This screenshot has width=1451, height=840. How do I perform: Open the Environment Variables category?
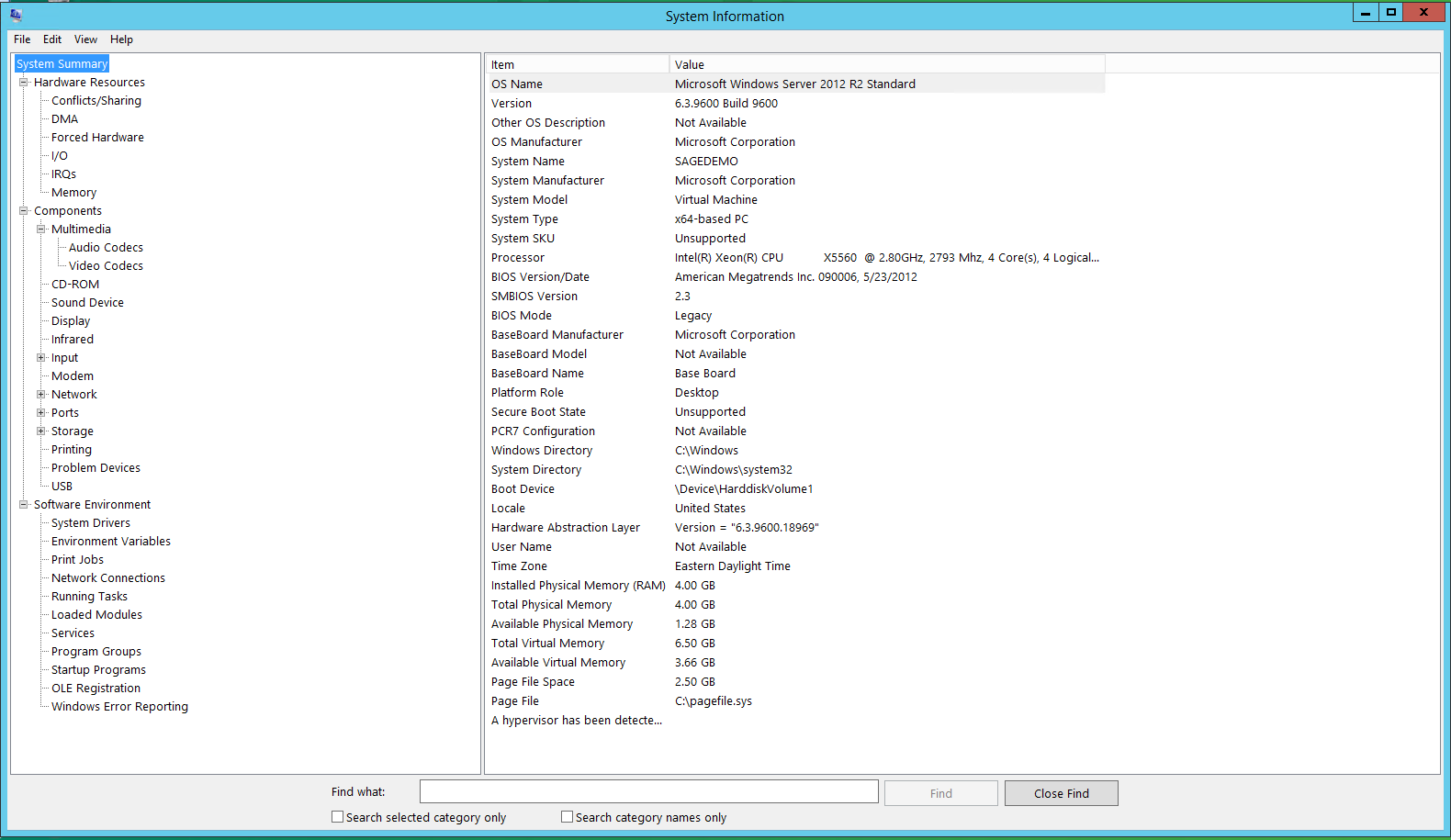tap(111, 542)
